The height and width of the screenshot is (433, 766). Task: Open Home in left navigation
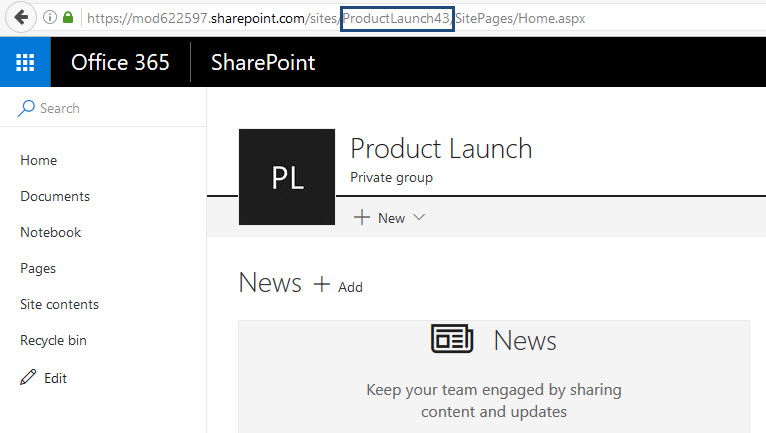coord(39,160)
